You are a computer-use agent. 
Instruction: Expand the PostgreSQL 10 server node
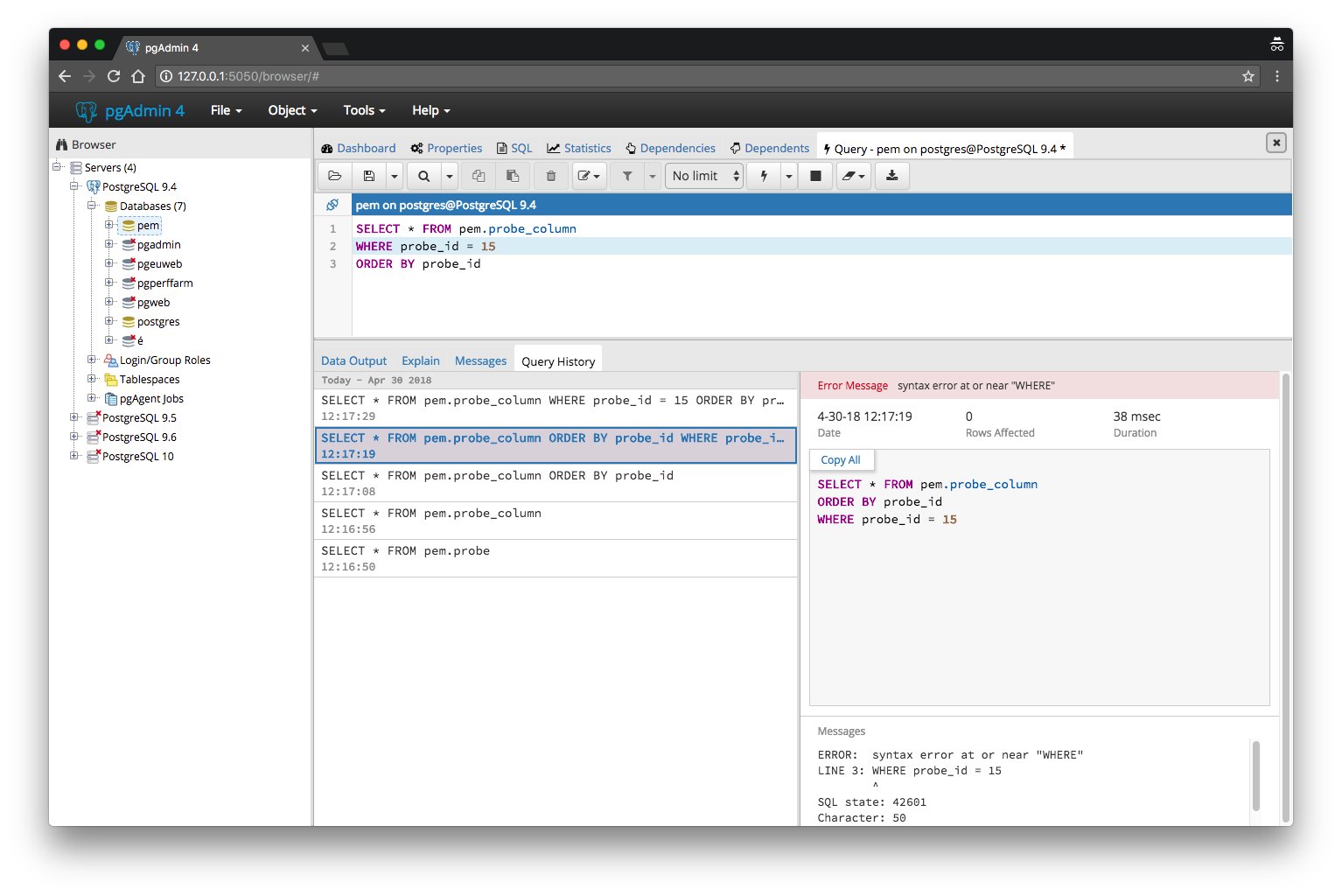[x=74, y=455]
